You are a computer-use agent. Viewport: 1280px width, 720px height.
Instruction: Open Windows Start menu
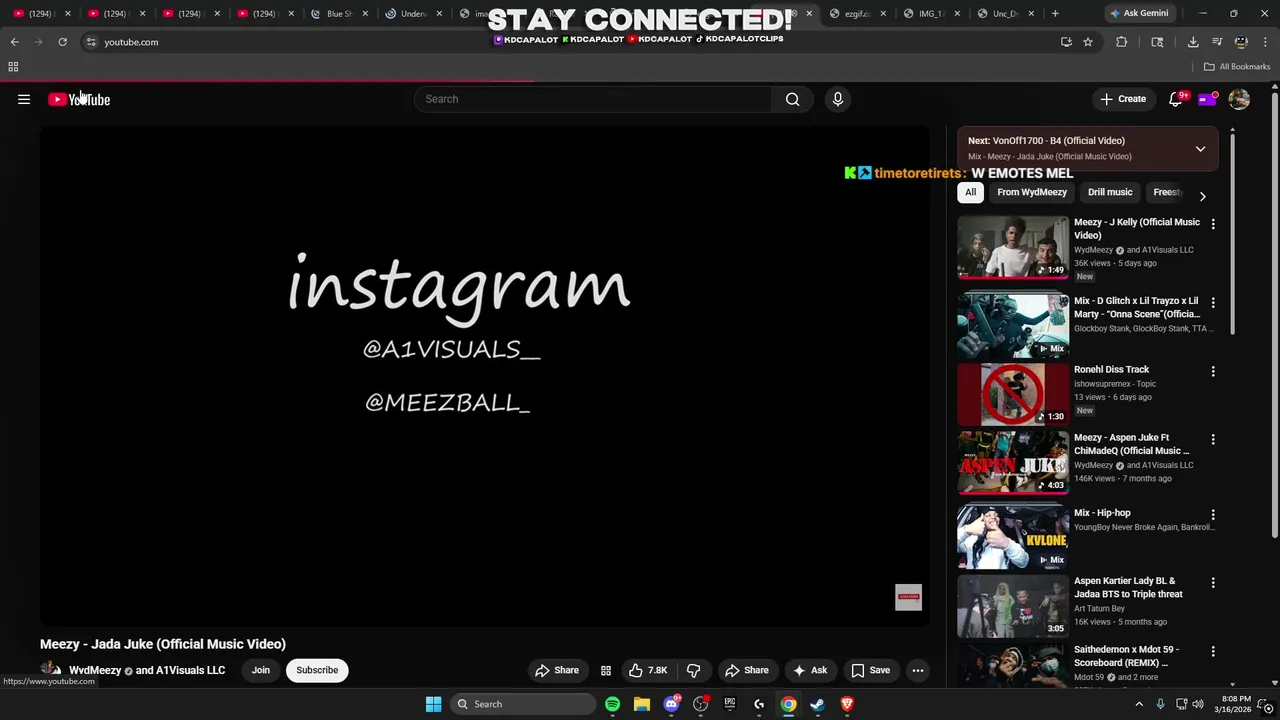(x=433, y=704)
